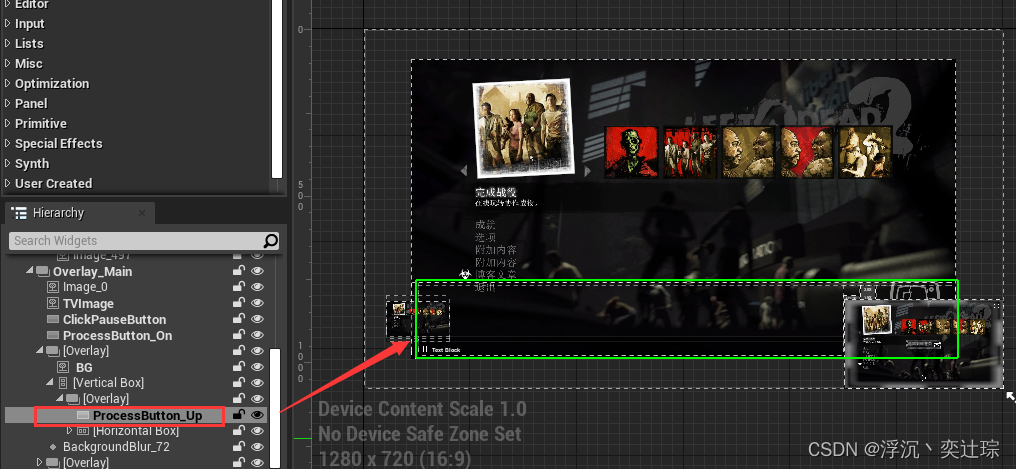Select the four survivors on red thumbnail
The image size is (1016, 469).
[689, 152]
